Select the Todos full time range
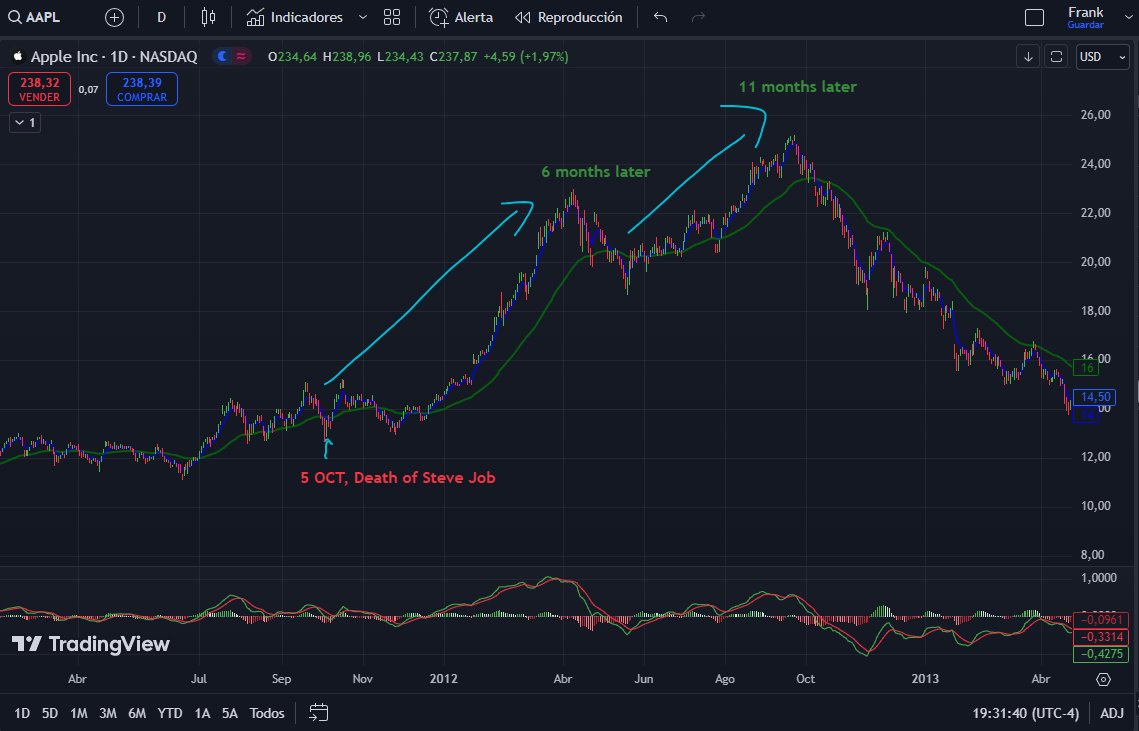1139x731 pixels. pyautogui.click(x=267, y=713)
